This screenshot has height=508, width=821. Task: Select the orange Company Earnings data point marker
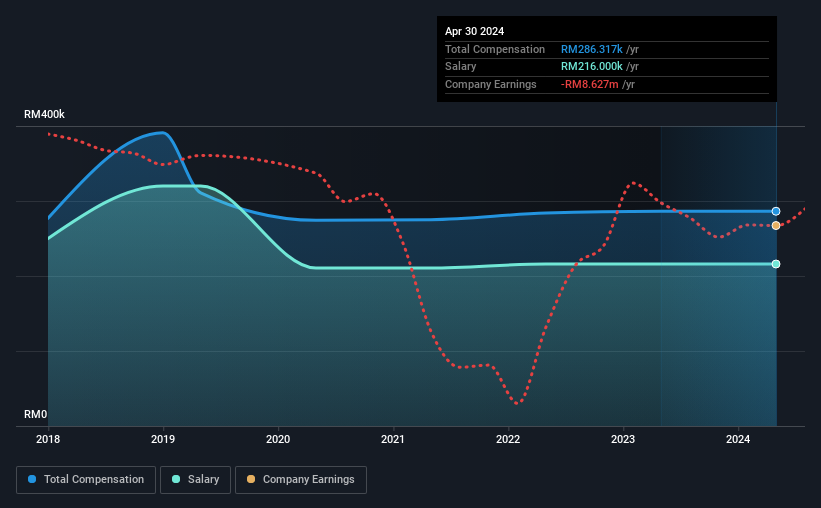click(x=776, y=225)
